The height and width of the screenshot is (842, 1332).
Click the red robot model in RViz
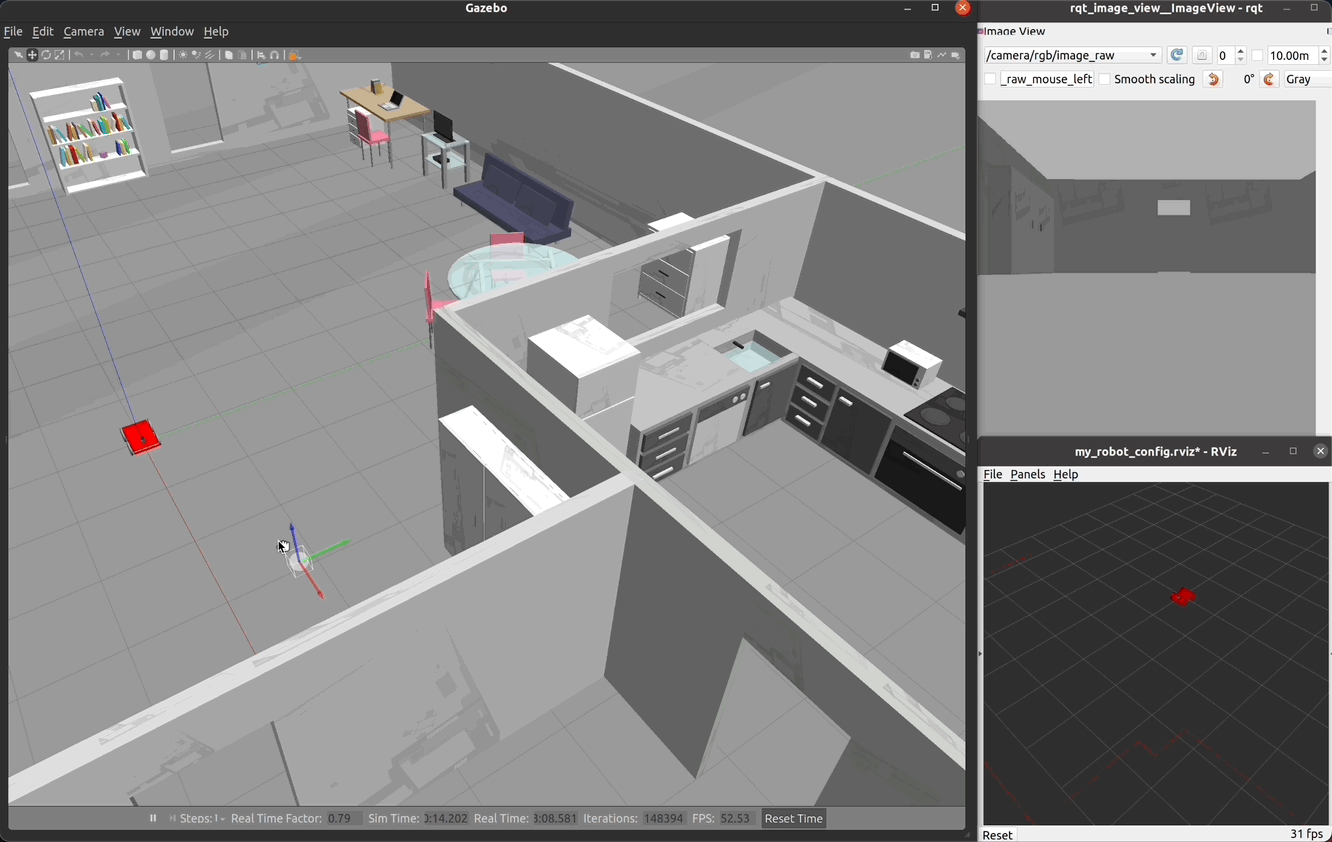point(1183,597)
